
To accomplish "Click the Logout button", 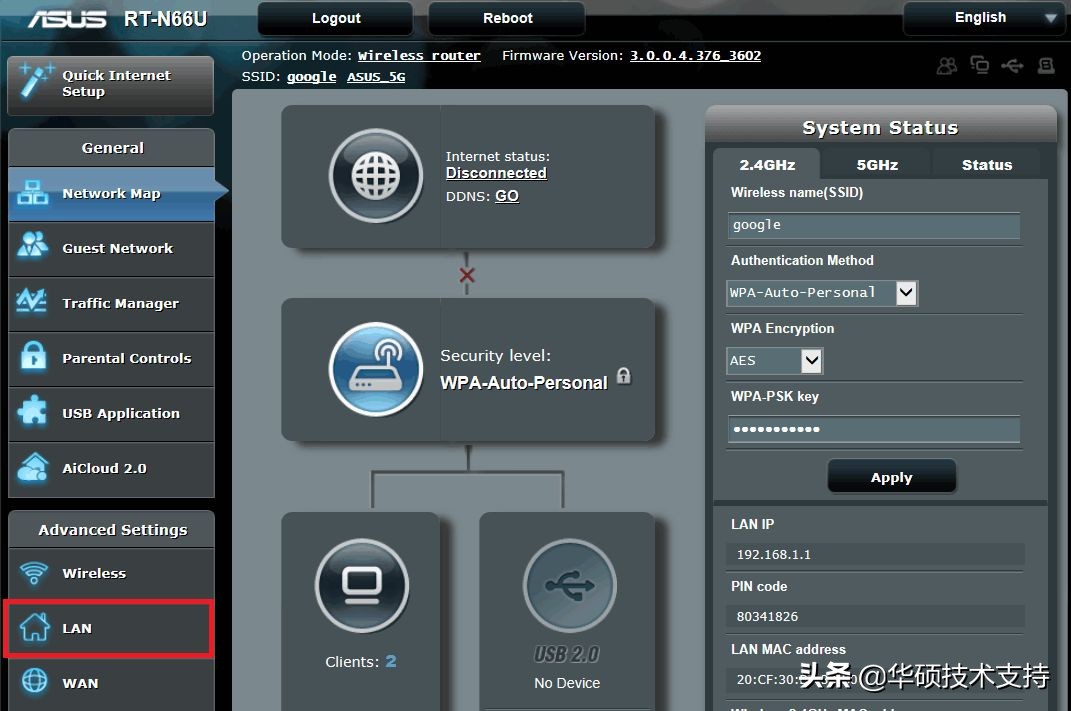I will [335, 18].
